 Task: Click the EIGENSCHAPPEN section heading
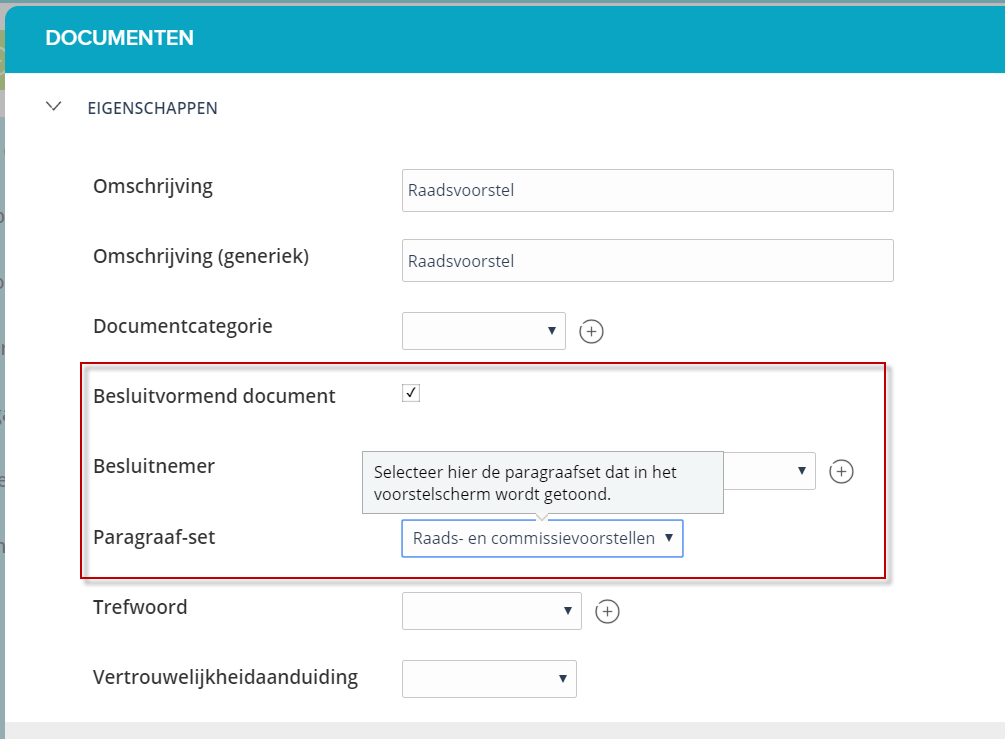point(153,108)
